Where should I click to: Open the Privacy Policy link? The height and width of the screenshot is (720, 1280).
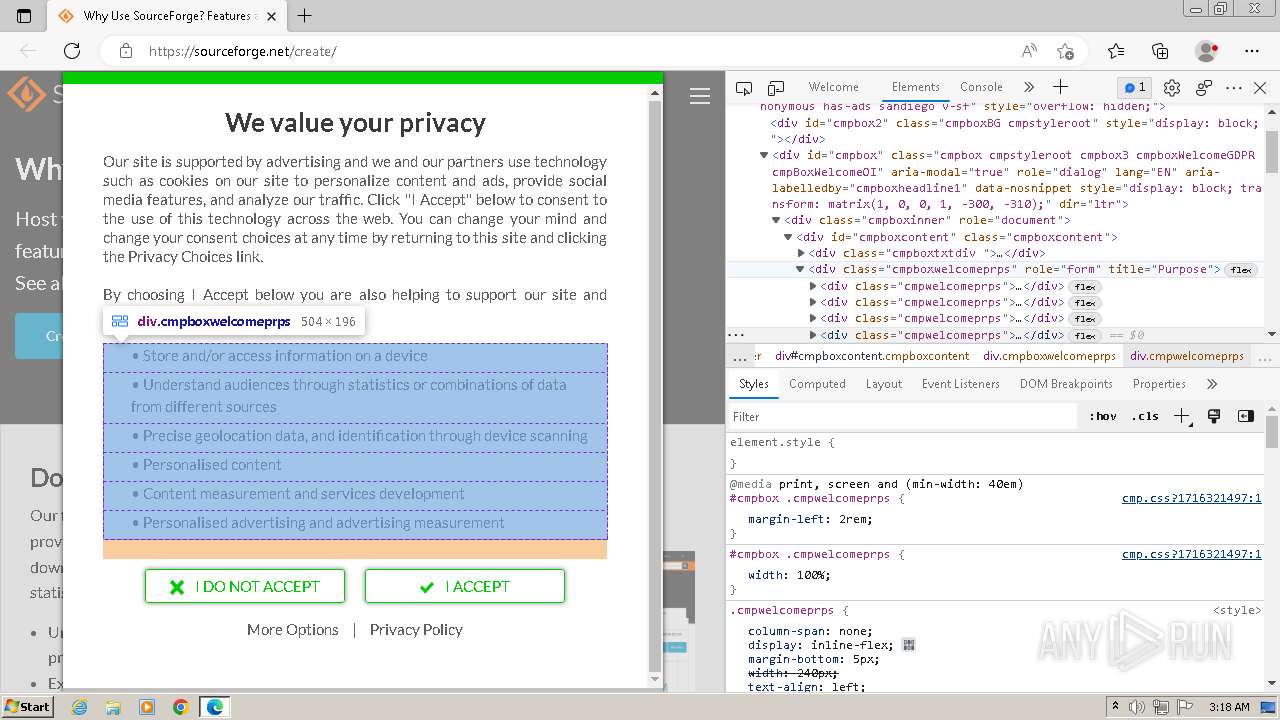pyautogui.click(x=416, y=629)
